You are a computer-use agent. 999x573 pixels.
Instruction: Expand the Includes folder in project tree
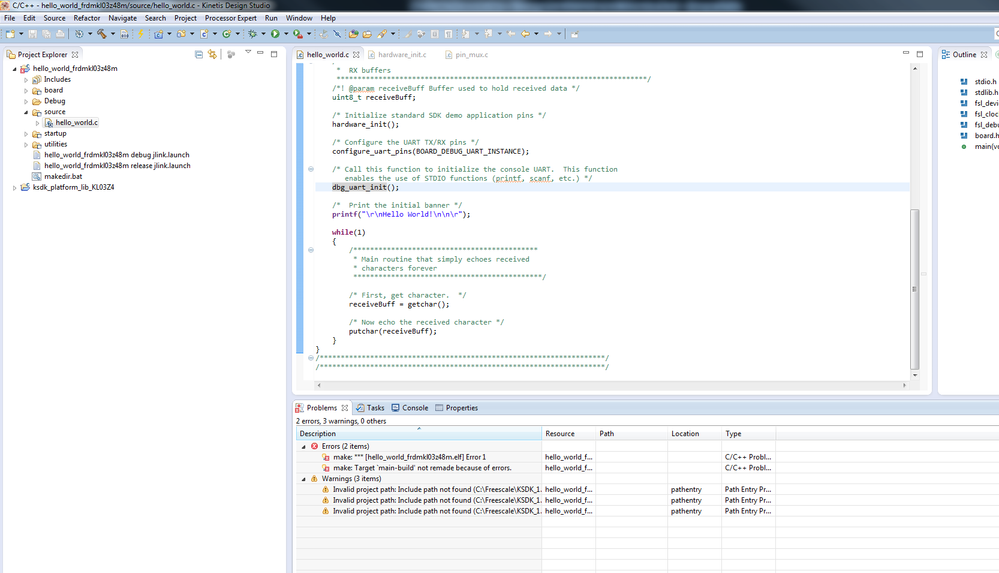26,80
